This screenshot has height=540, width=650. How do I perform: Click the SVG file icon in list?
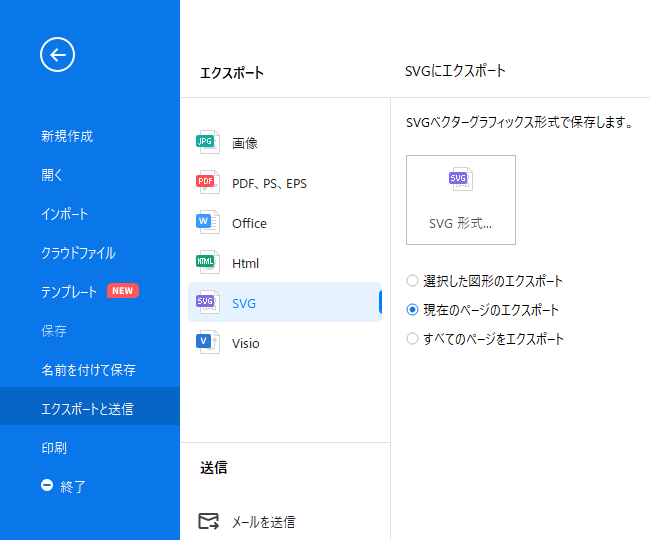coord(207,302)
